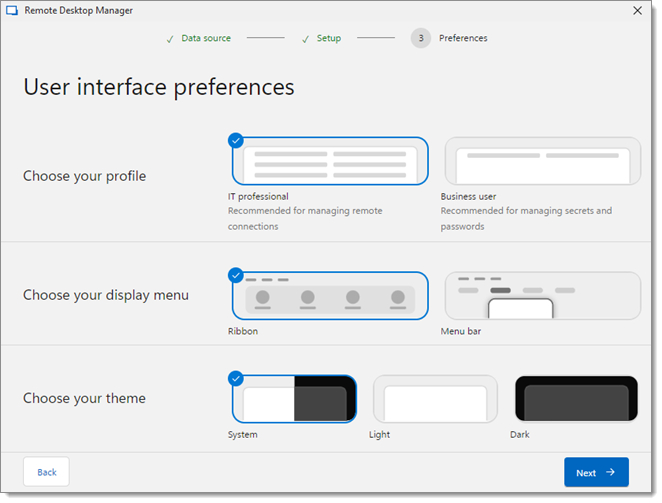
Task: Go to the Data source wizard step
Action: point(206,38)
